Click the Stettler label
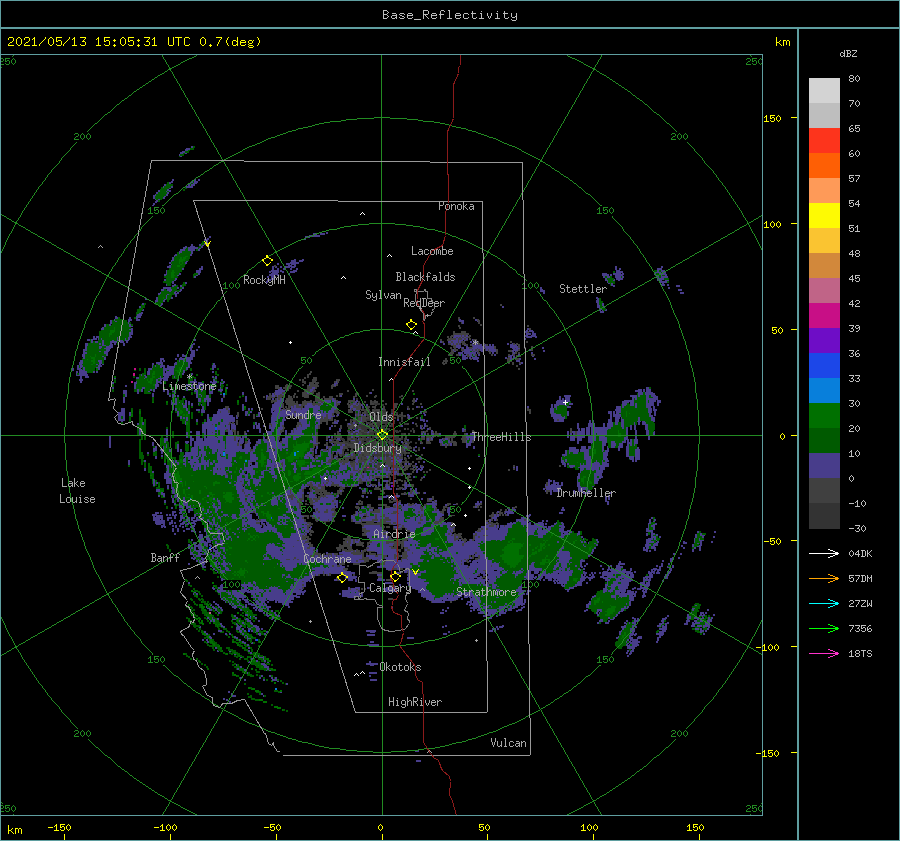 (x=583, y=289)
